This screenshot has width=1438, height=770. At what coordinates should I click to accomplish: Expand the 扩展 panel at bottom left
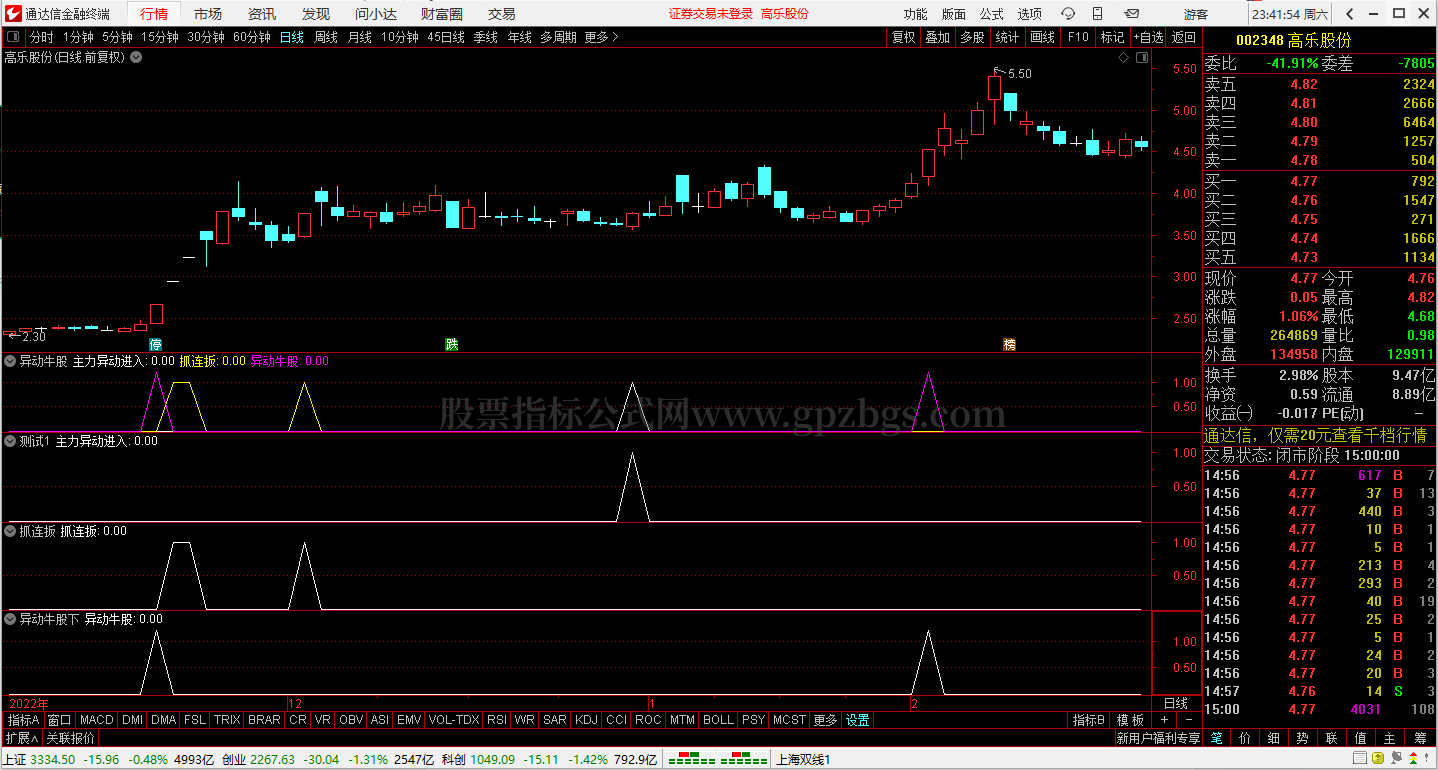pyautogui.click(x=21, y=738)
